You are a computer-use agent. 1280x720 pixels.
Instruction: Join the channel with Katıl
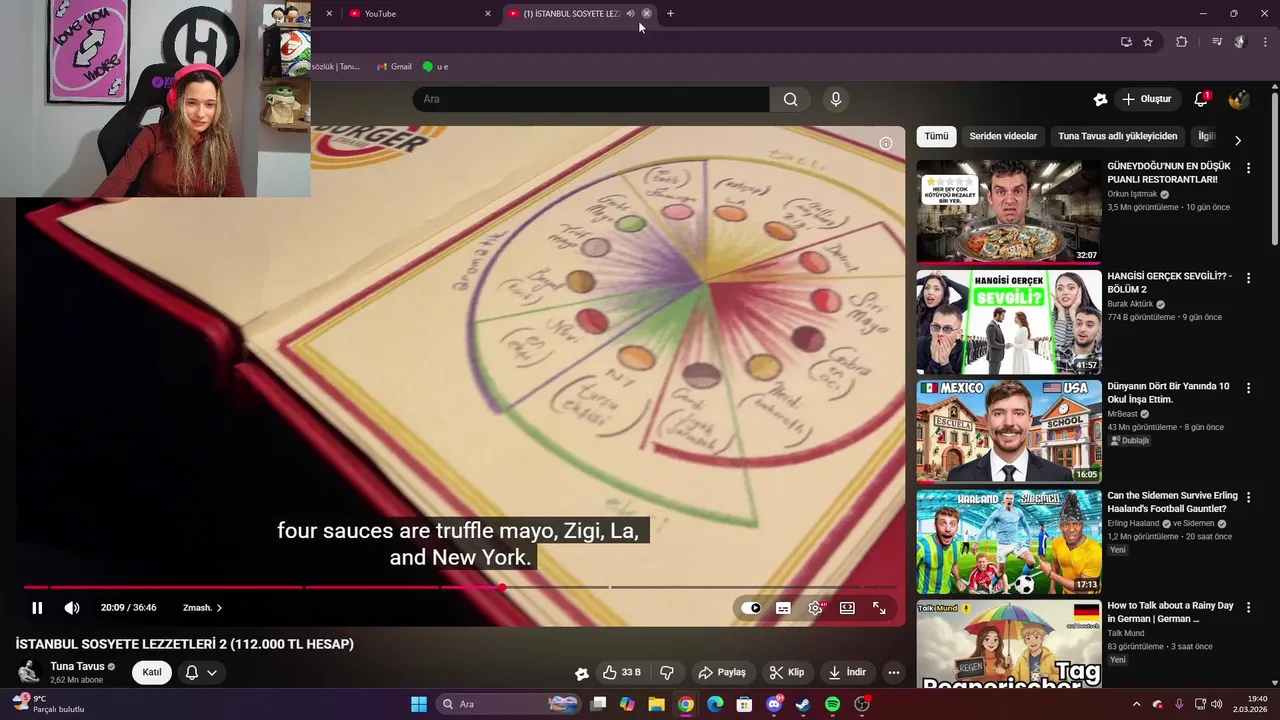click(152, 672)
